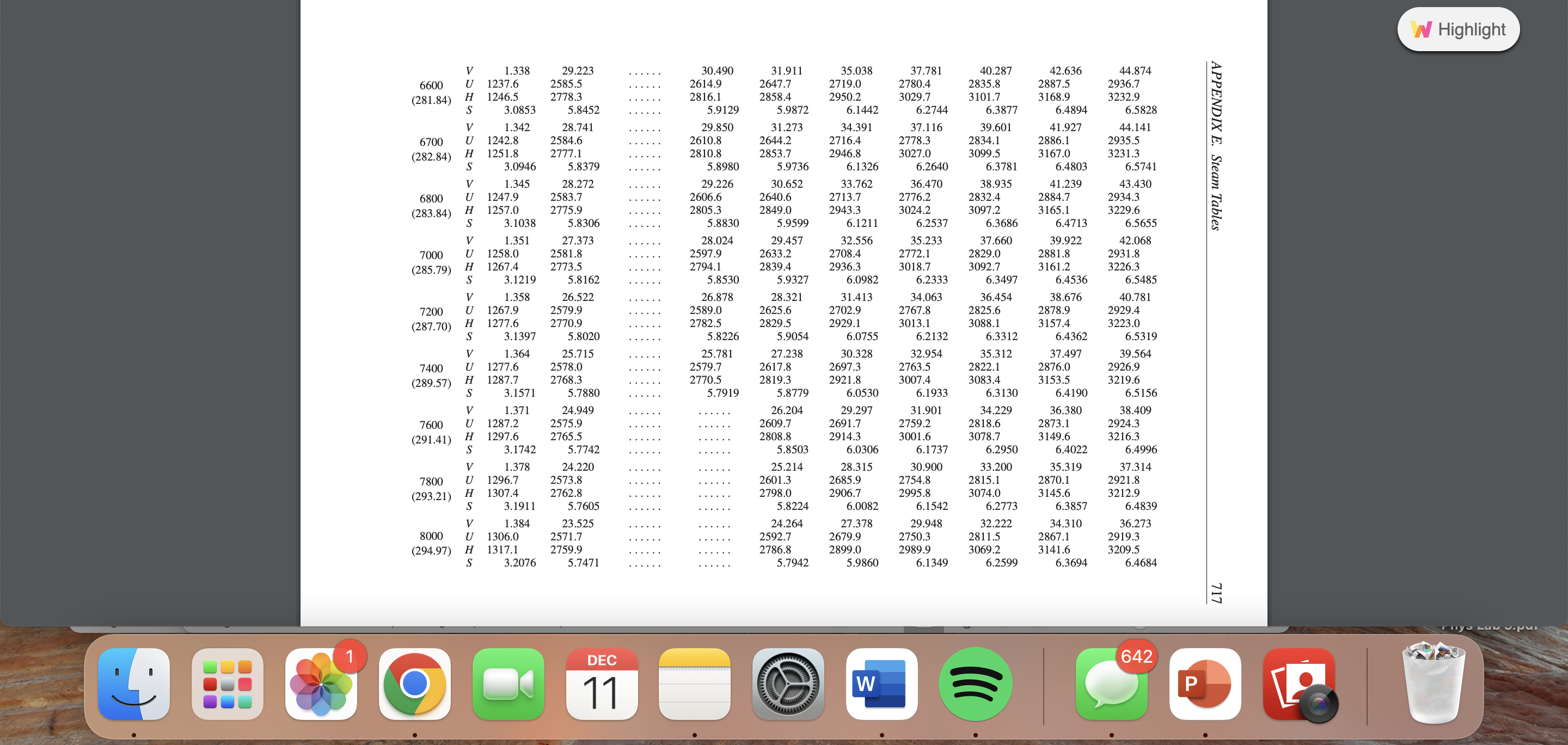Open System Preferences gear icon
1568x745 pixels.
coord(788,684)
